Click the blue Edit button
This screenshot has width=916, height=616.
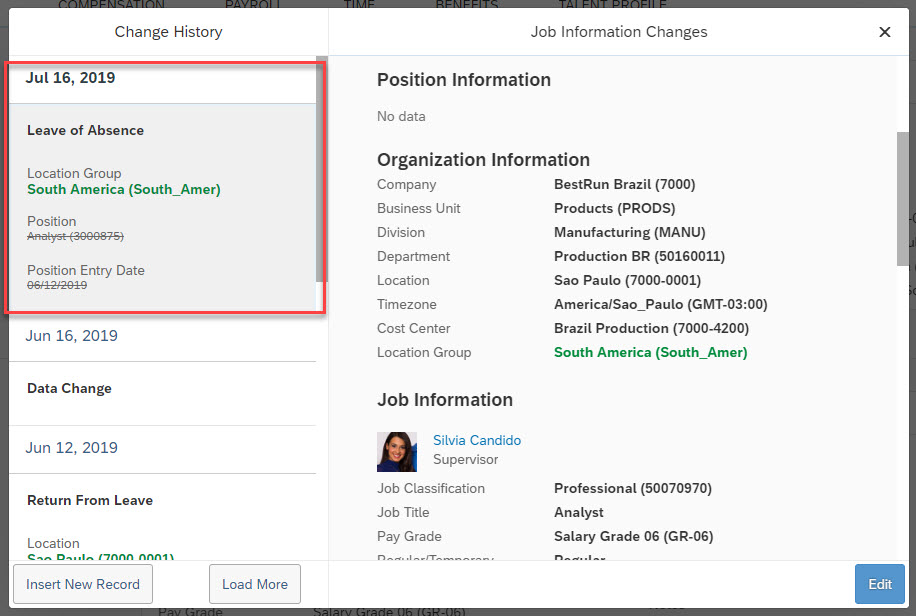tap(880, 584)
